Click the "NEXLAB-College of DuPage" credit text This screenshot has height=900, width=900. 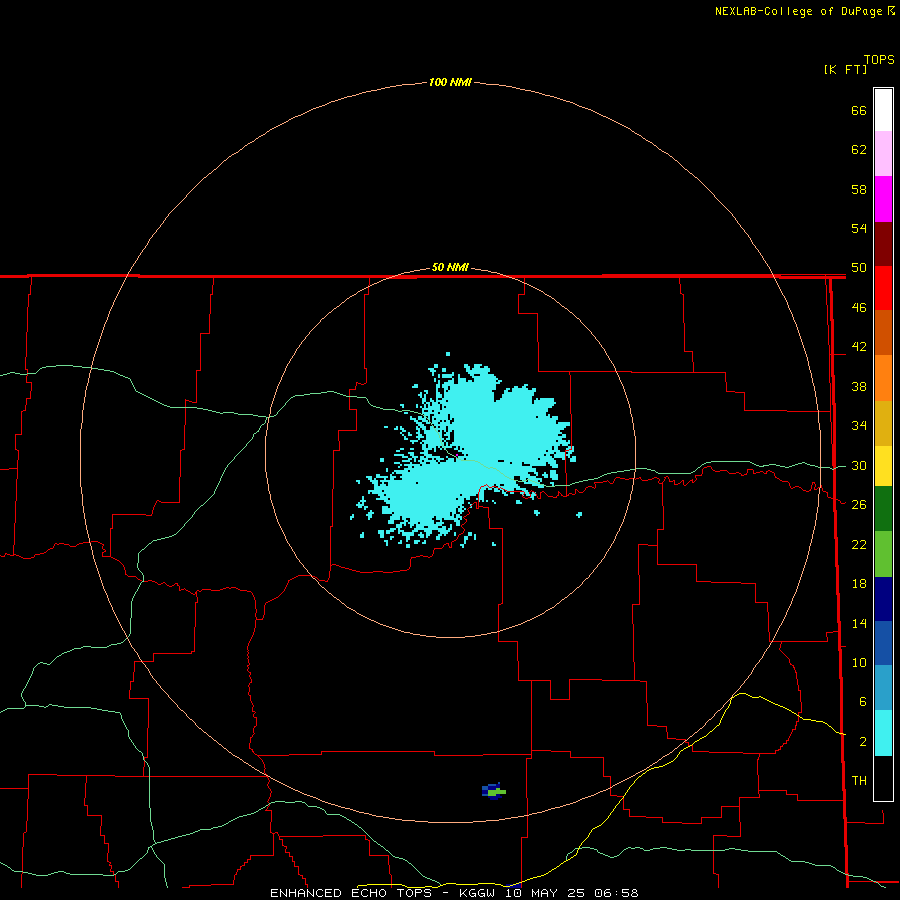pos(798,11)
